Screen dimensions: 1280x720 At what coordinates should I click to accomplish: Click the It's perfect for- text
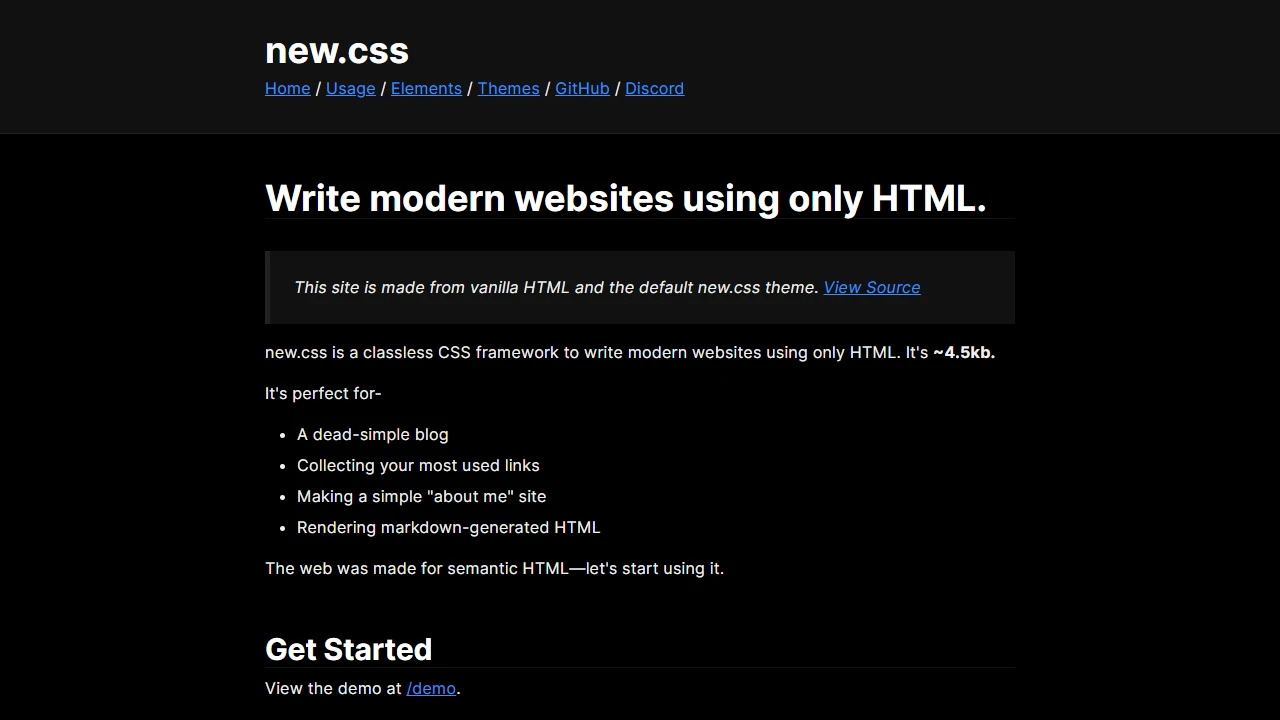click(x=323, y=393)
